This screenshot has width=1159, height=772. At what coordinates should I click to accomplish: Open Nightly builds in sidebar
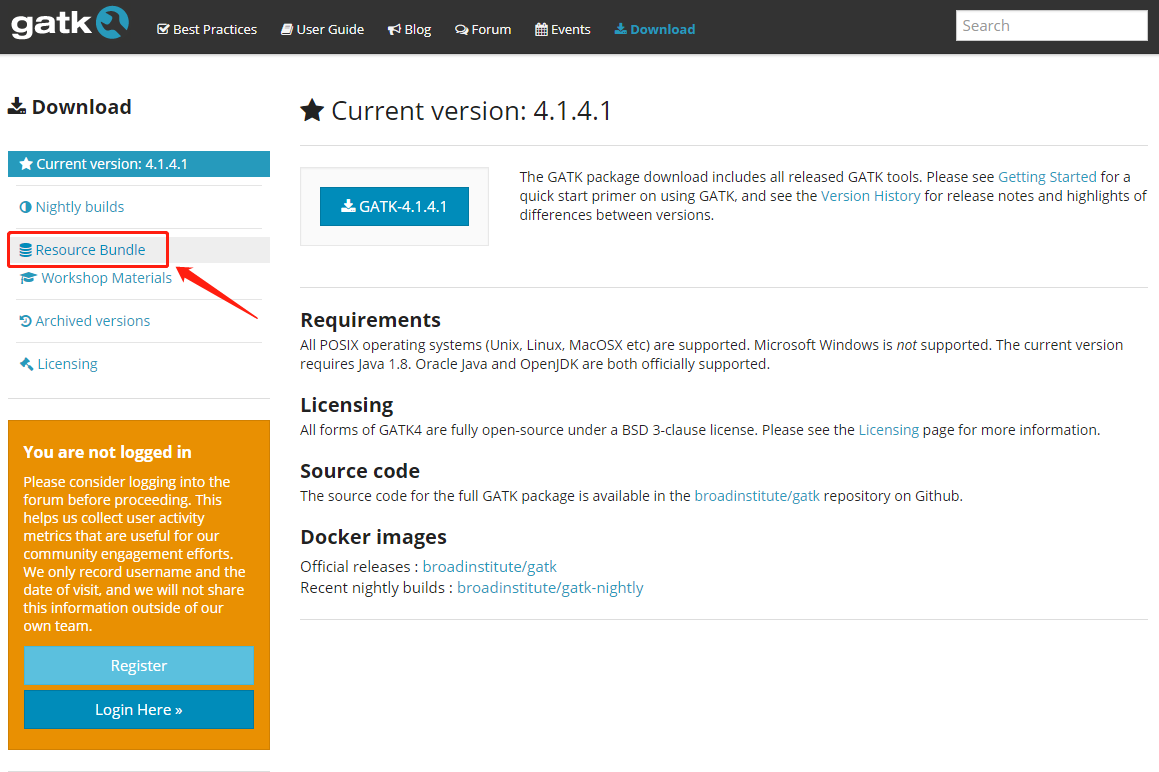tap(72, 207)
